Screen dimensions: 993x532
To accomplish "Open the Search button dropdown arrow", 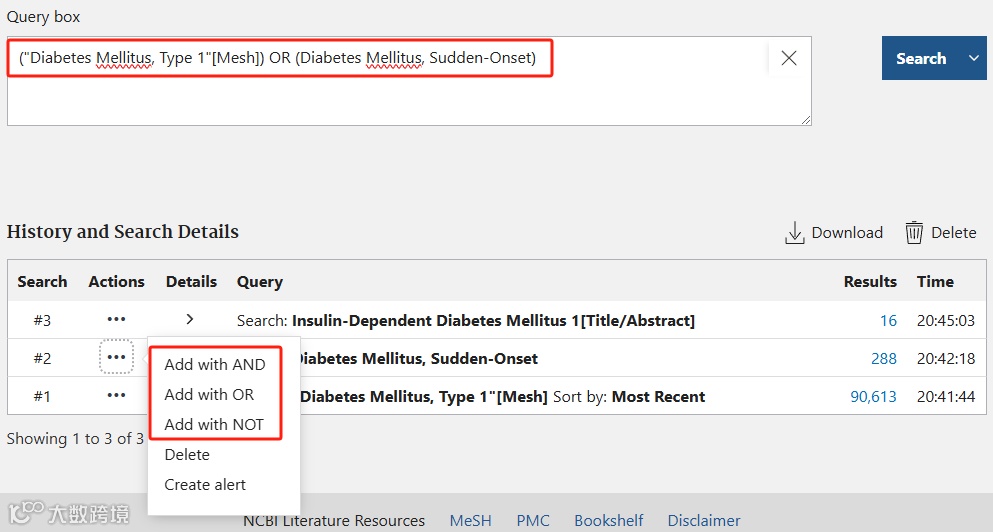I will pyautogui.click(x=974, y=58).
